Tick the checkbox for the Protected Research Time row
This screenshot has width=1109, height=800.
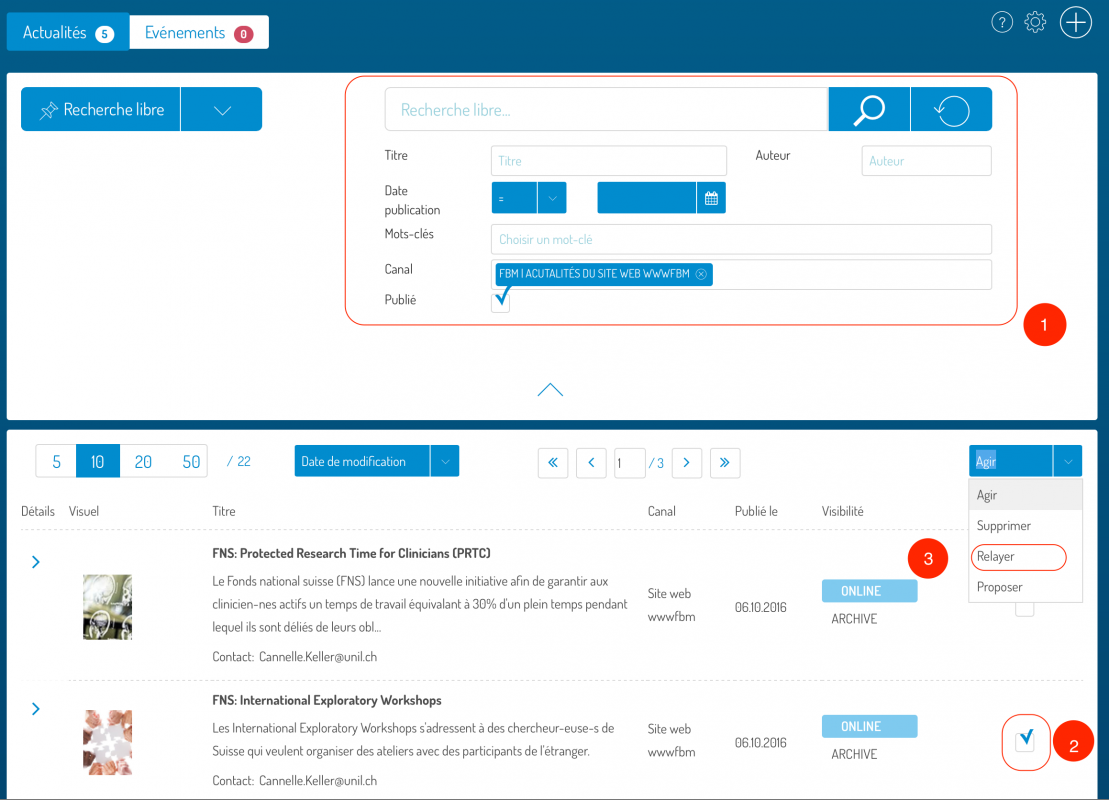coord(1025,608)
